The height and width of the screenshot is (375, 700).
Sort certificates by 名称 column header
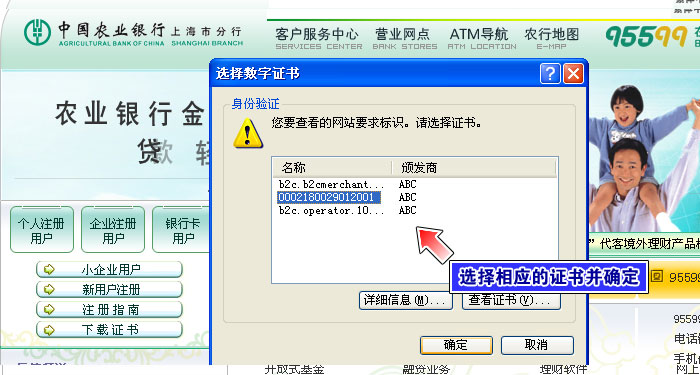(332, 168)
